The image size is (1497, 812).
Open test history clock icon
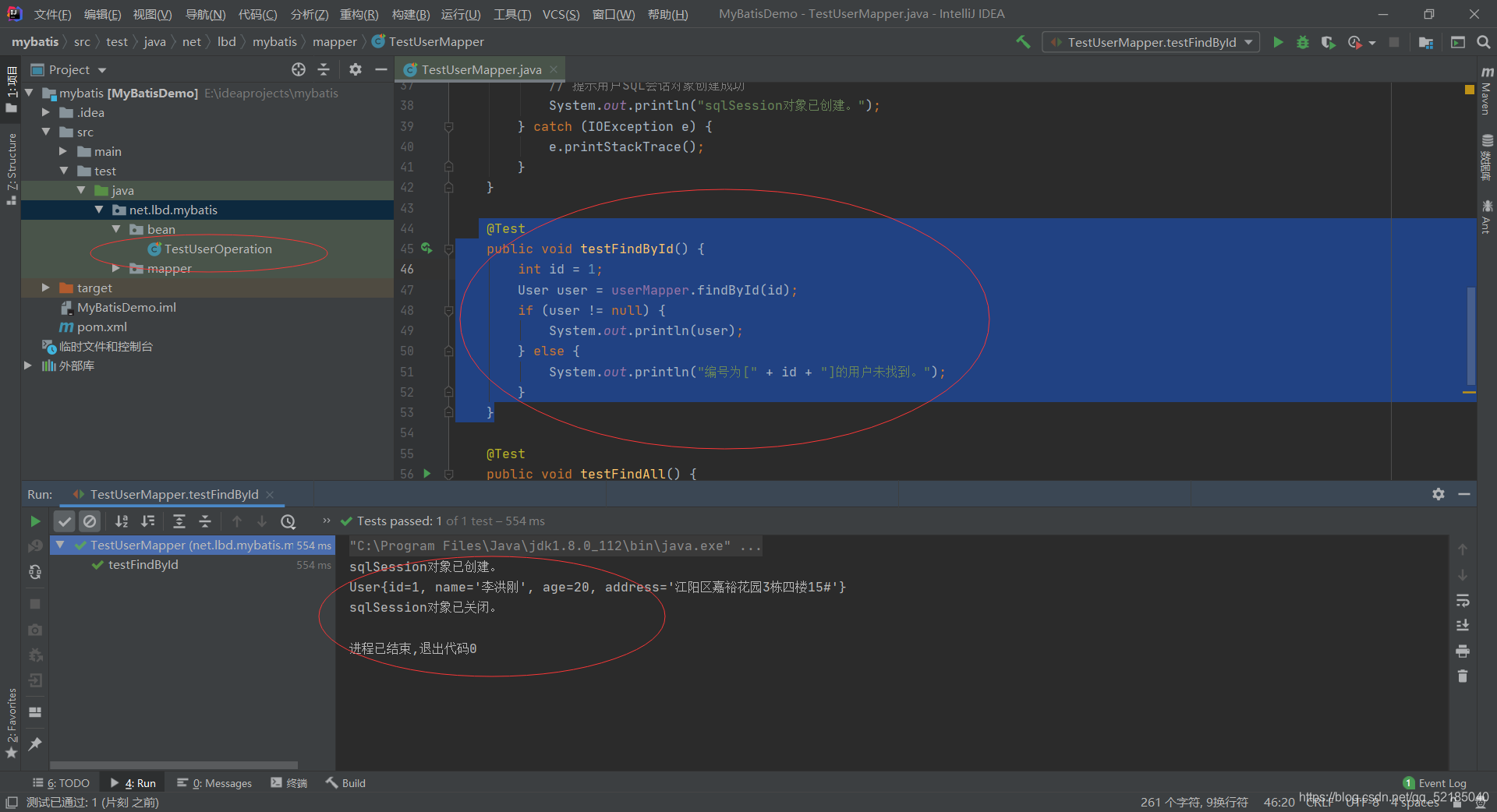point(288,521)
